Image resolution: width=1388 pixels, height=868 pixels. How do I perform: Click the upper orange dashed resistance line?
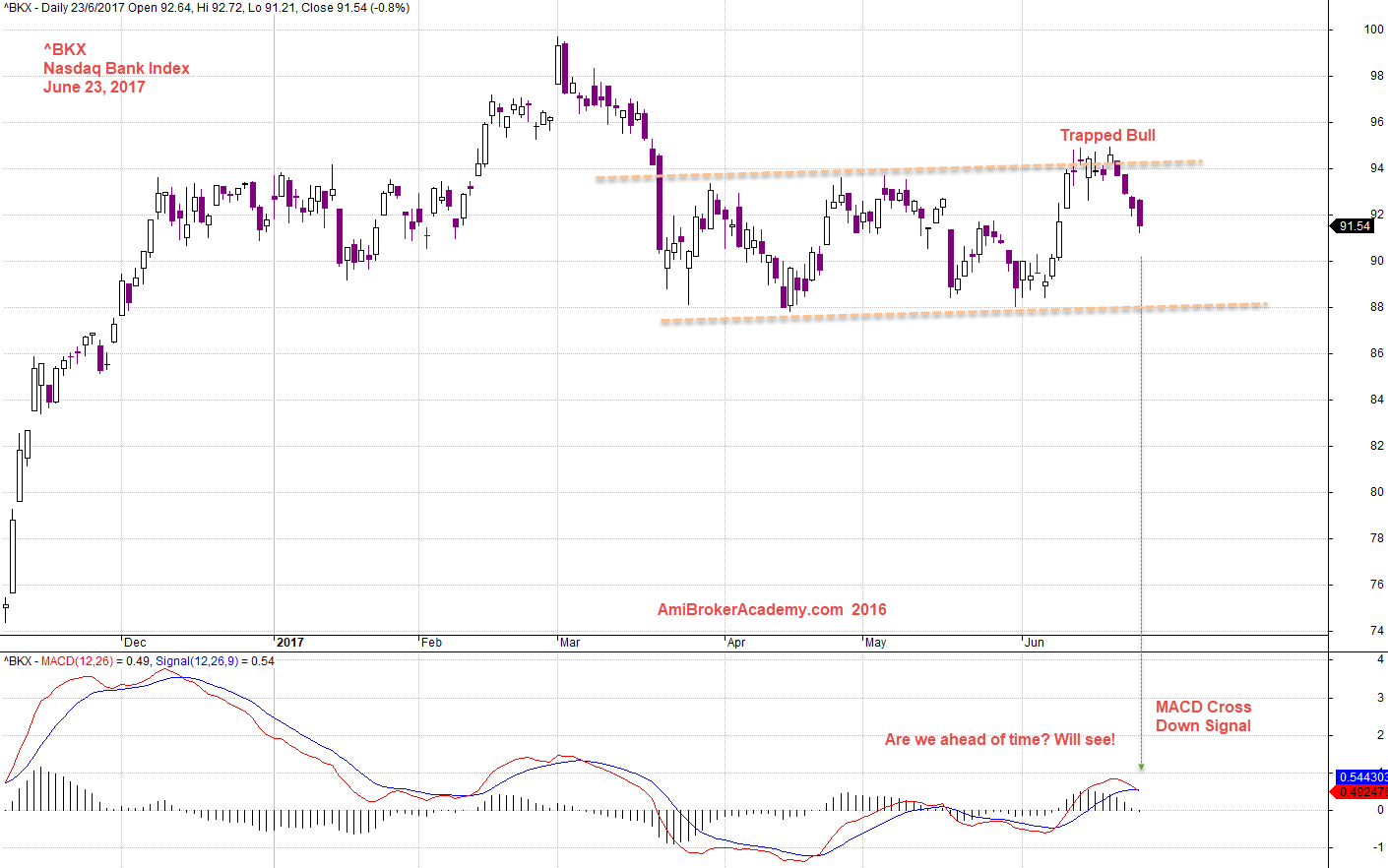(899, 170)
